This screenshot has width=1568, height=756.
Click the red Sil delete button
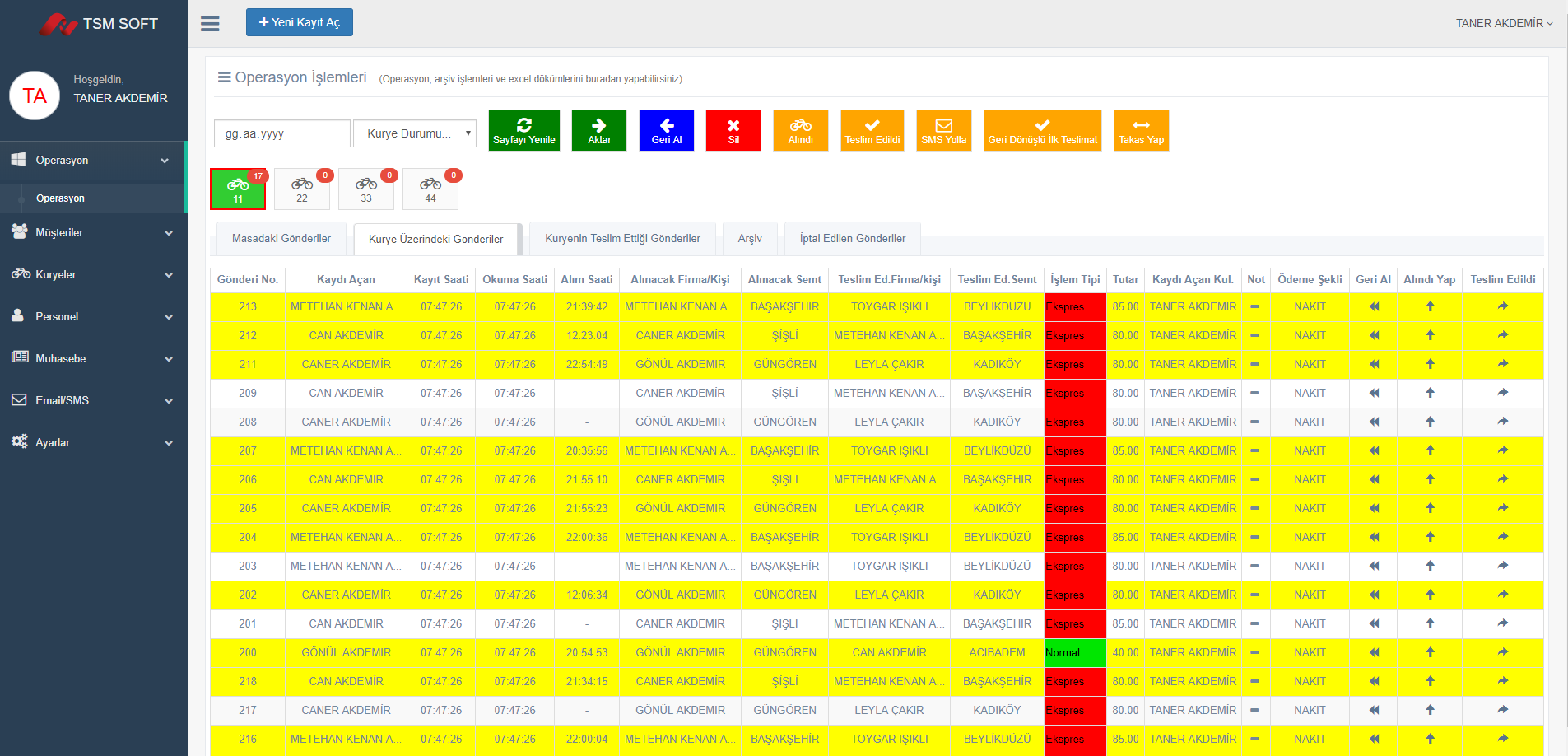(x=733, y=131)
